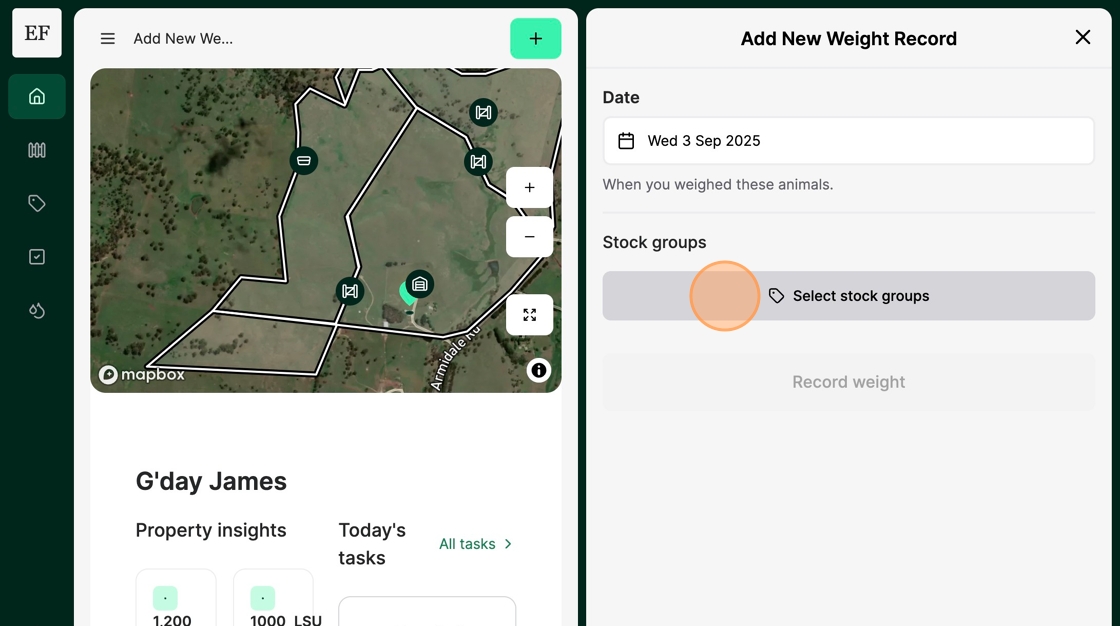The width and height of the screenshot is (1120, 626).
Task: Select the shed building marker on map
Action: point(420,284)
